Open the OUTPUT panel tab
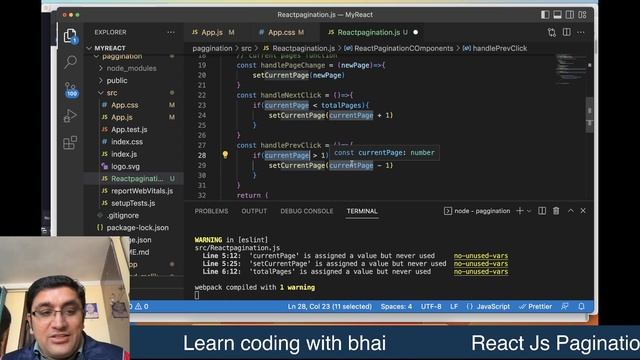640x360 pixels. point(254,211)
